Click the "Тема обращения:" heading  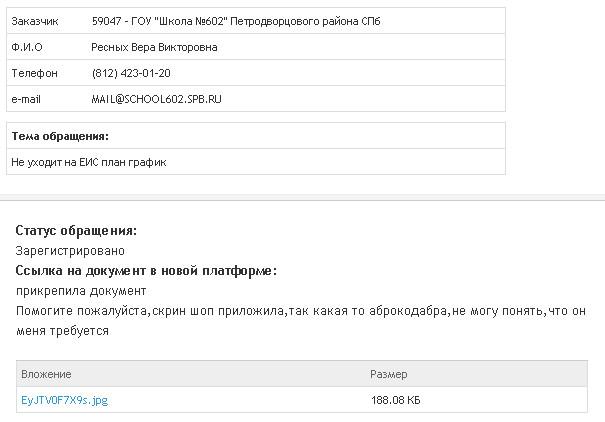(60, 136)
